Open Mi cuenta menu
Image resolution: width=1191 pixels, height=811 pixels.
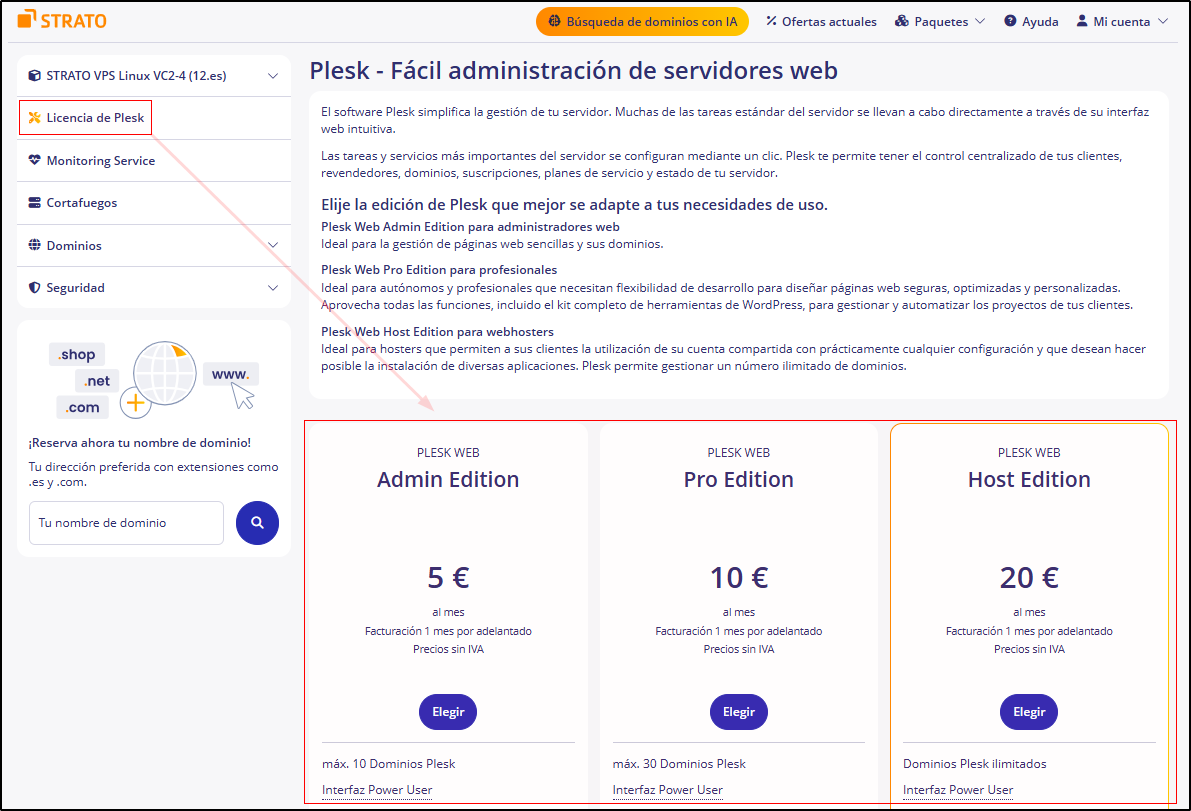1123,21
